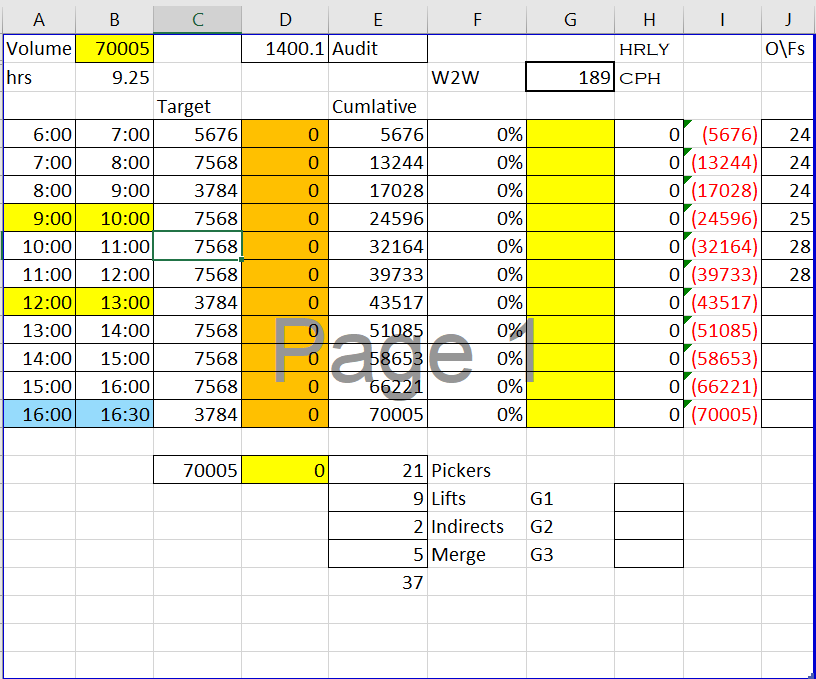
Task: Click the yellow 12:00 time cell
Action: click(x=39, y=302)
